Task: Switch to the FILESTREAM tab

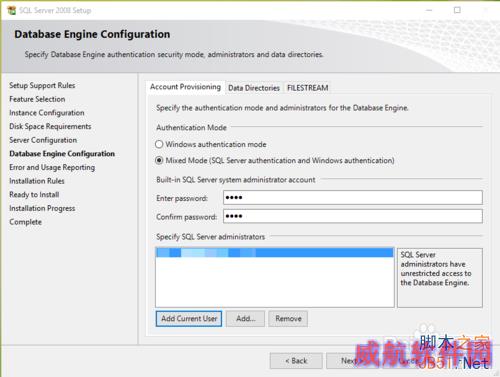Action: point(307,88)
